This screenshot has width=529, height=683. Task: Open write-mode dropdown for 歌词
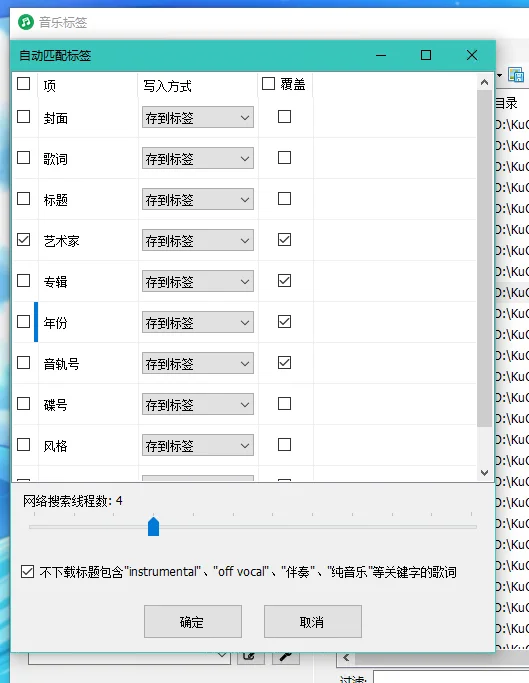point(198,158)
